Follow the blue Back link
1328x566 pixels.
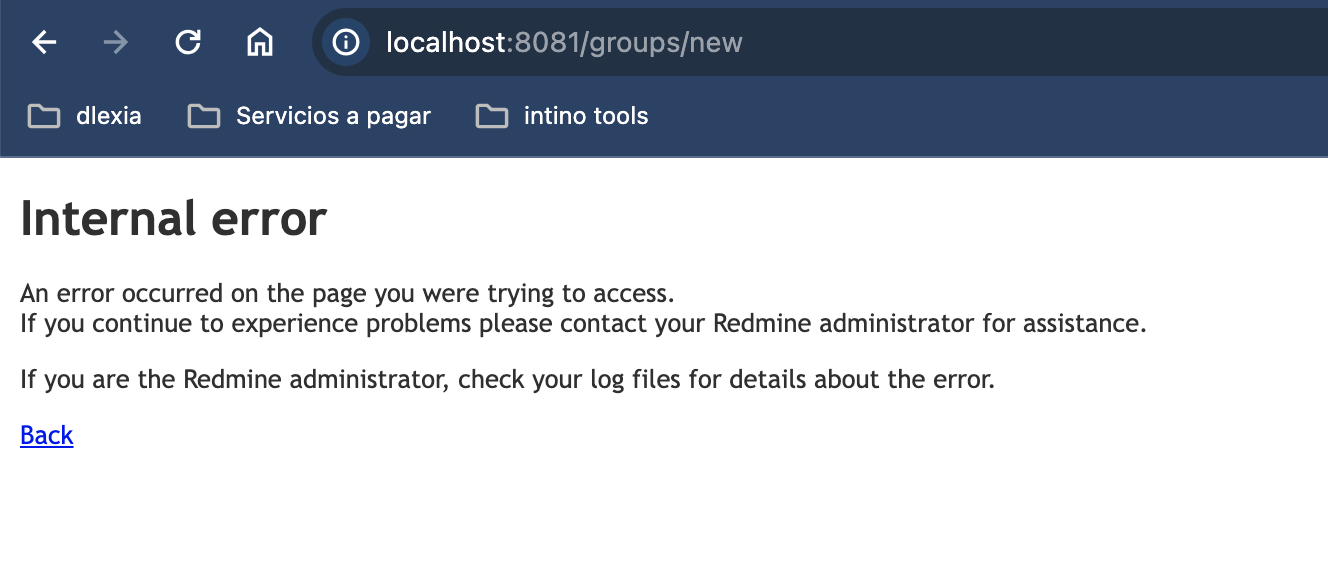(x=47, y=435)
